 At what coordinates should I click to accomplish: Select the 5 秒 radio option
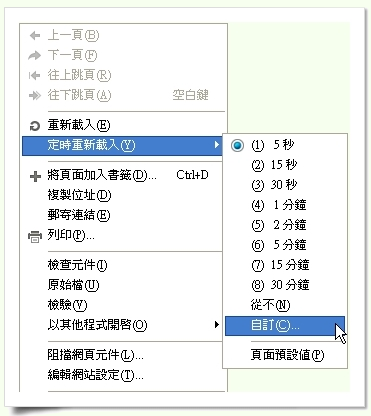(237, 145)
